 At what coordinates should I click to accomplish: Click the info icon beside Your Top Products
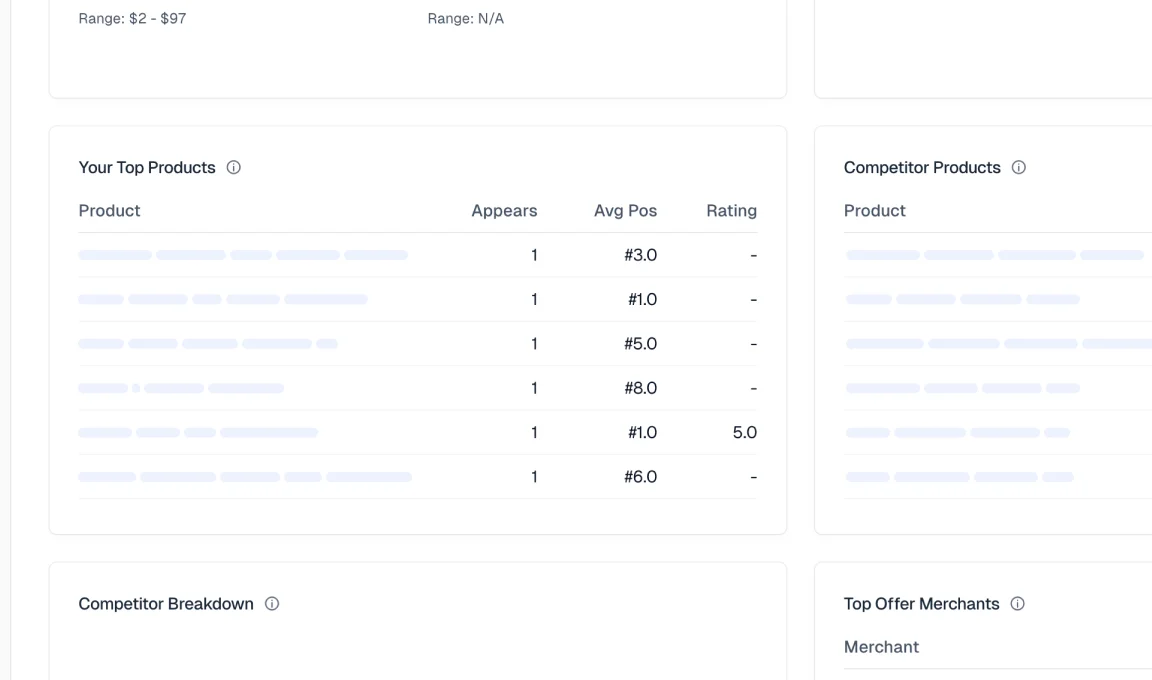(233, 167)
